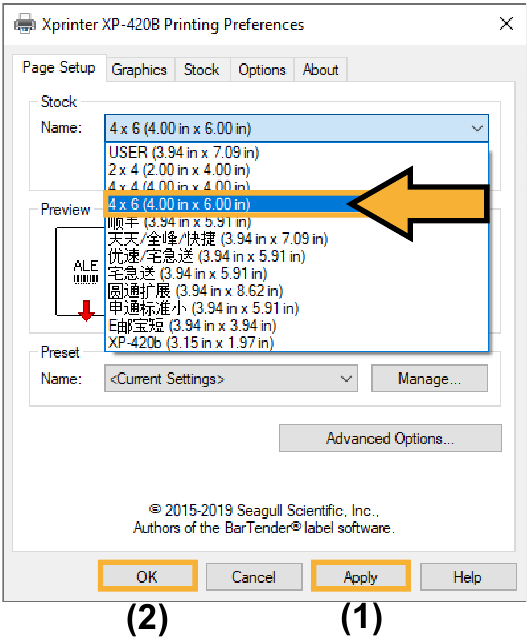Collapse the Stock Name dropdown arrow
Viewport: 528px width, 637px height.
(x=477, y=129)
